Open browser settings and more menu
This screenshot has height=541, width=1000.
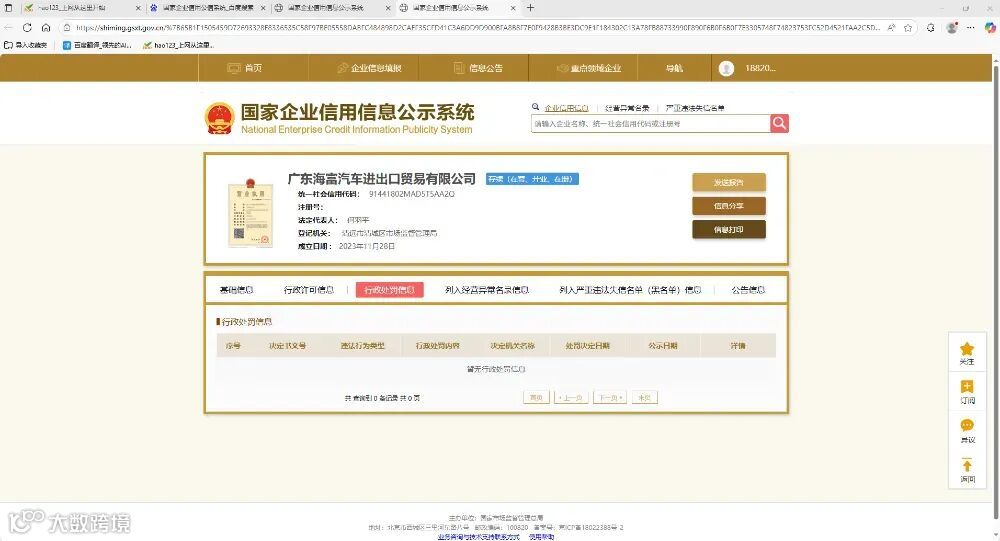pyautogui.click(x=970, y=27)
